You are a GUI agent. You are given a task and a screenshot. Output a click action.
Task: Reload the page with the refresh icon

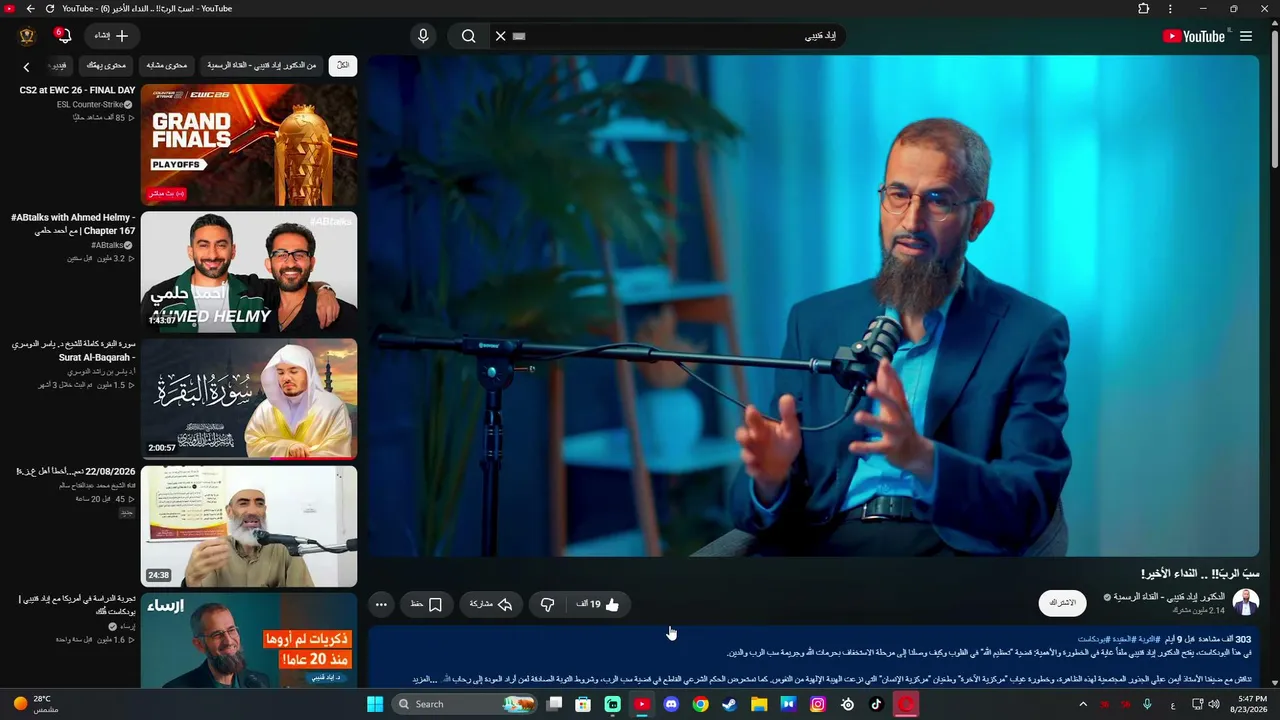50,9
